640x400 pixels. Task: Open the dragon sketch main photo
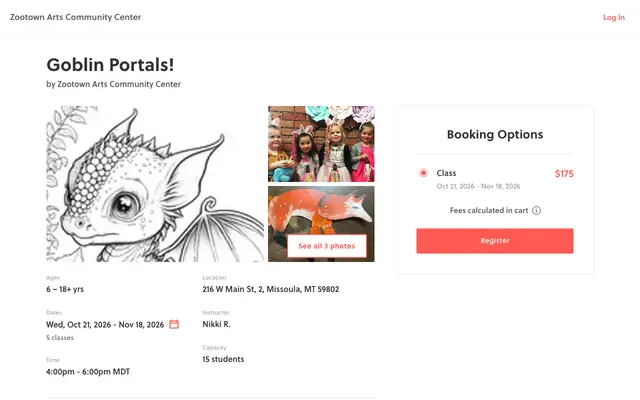point(155,184)
